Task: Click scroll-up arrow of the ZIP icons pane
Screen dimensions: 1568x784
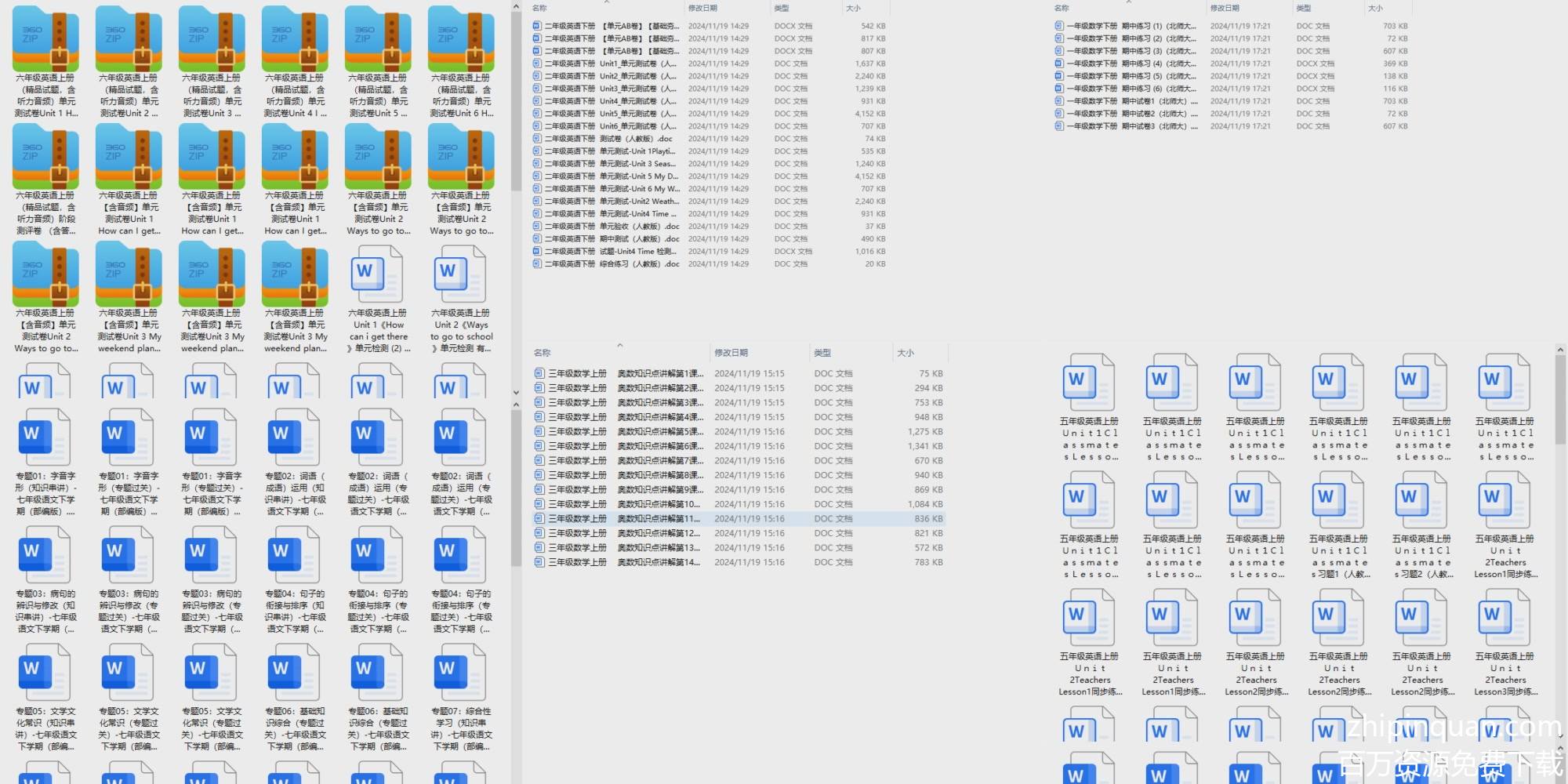Action: click(x=516, y=7)
